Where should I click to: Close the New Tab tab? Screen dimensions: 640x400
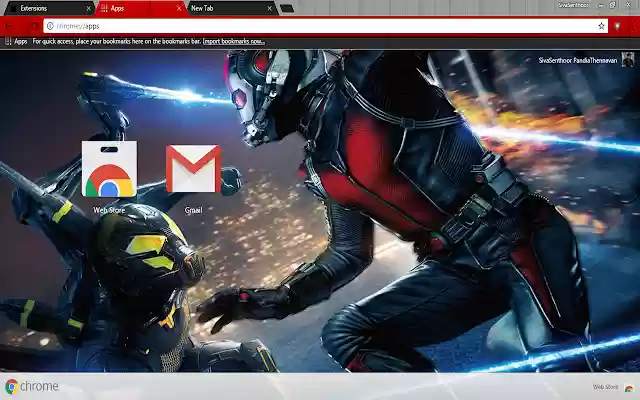tap(269, 8)
